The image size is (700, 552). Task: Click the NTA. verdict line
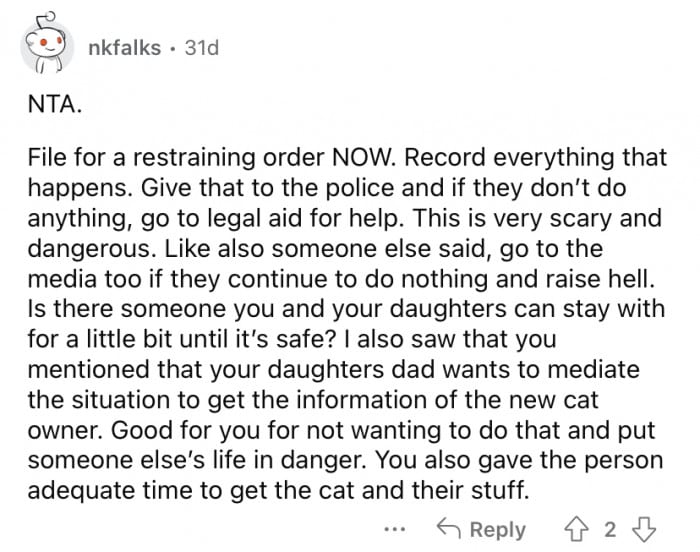pyautogui.click(x=55, y=105)
